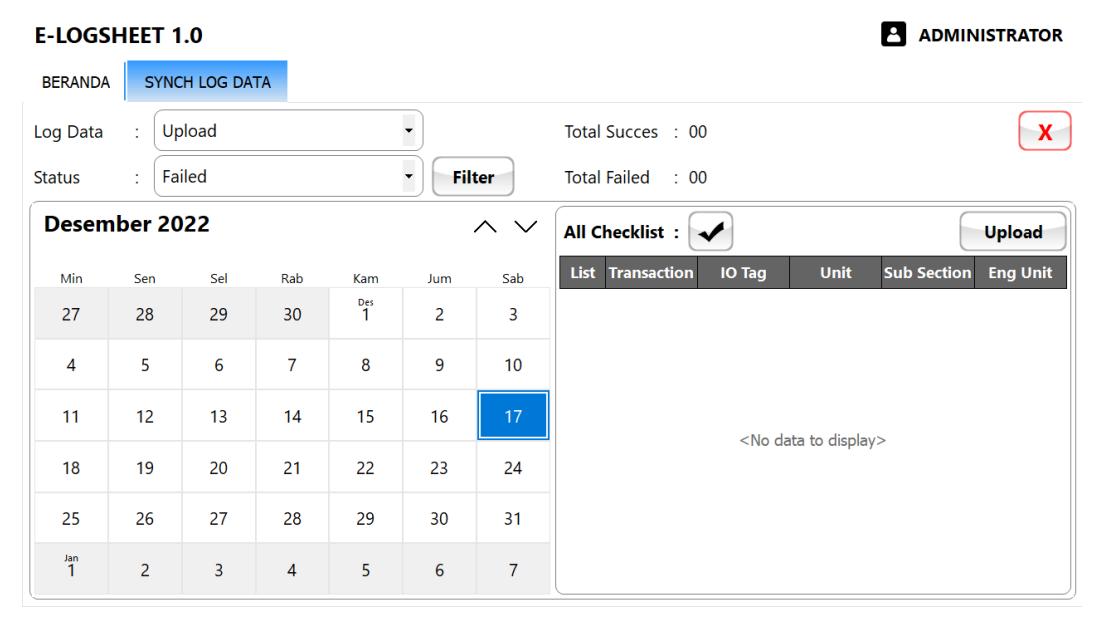Click the Filter button
The height and width of the screenshot is (625, 1093).
pos(473,177)
